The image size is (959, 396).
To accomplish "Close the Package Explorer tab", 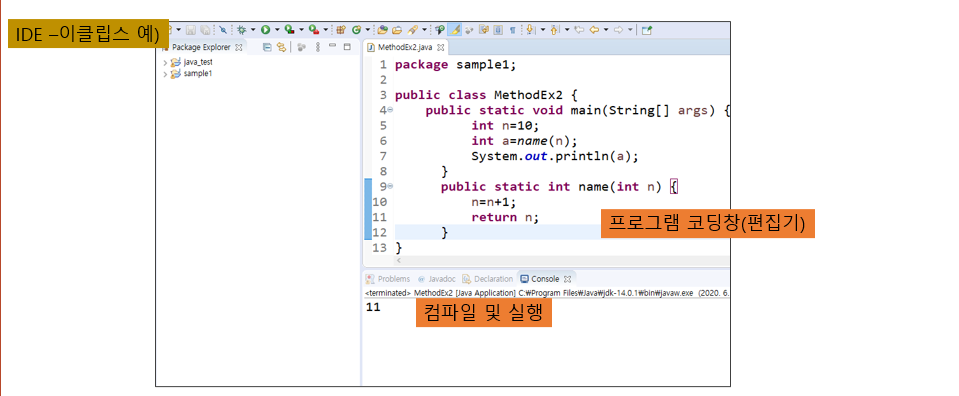I will coord(239,47).
